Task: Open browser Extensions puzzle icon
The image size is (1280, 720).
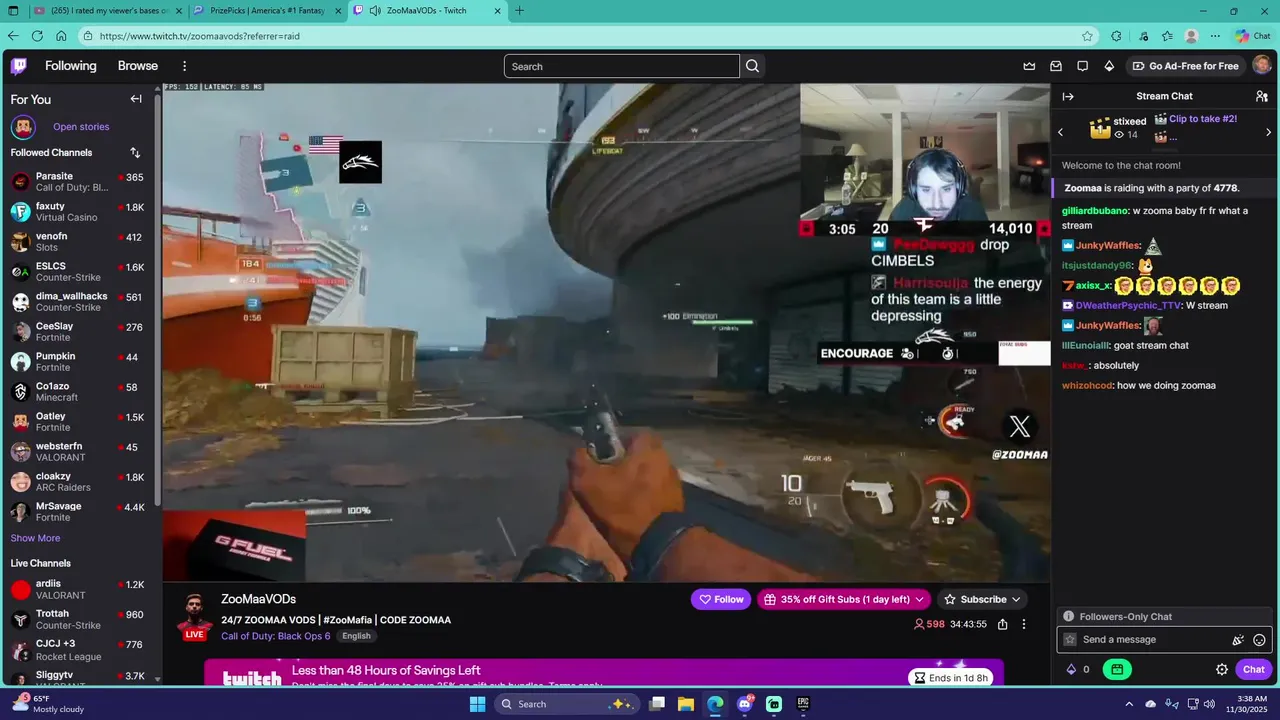Action: 1116,36
